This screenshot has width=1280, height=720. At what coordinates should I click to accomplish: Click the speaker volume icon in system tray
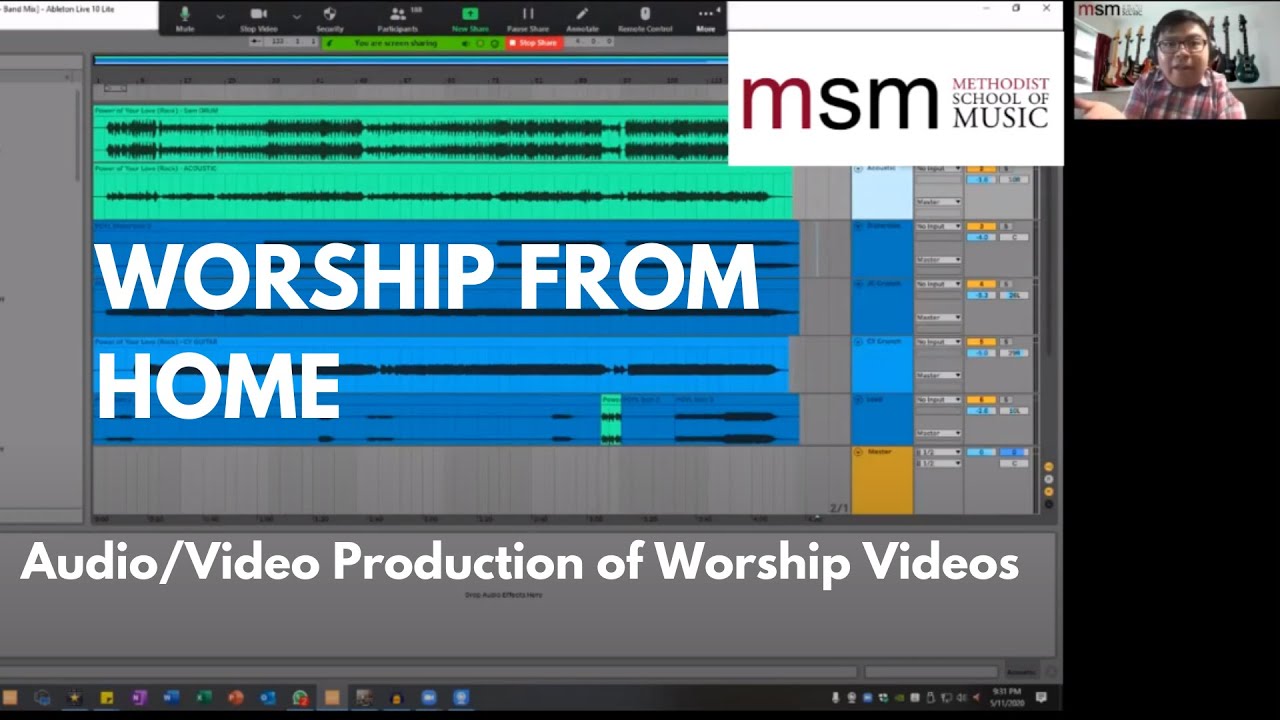[961, 697]
